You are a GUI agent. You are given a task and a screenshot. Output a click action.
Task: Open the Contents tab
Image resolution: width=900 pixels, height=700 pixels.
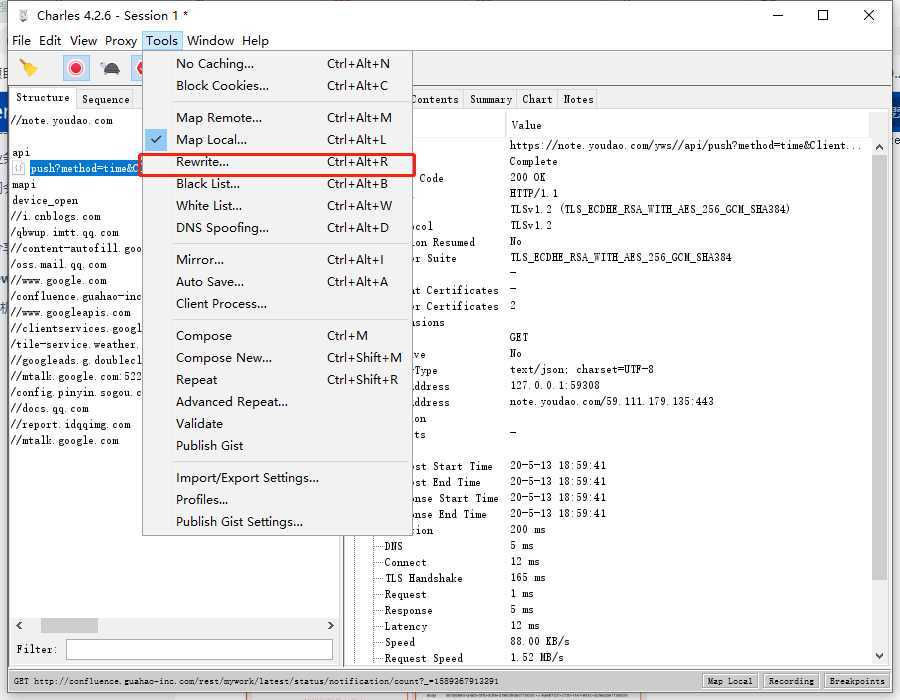pyautogui.click(x=435, y=99)
